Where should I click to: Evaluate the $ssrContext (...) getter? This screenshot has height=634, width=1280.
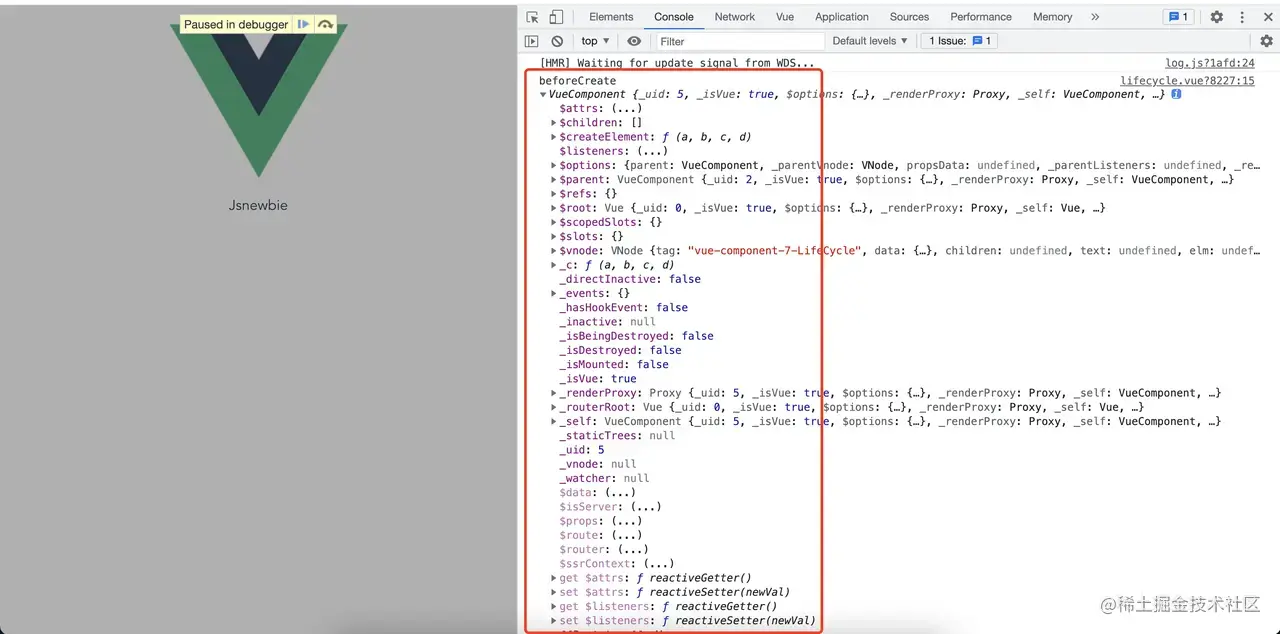(658, 564)
